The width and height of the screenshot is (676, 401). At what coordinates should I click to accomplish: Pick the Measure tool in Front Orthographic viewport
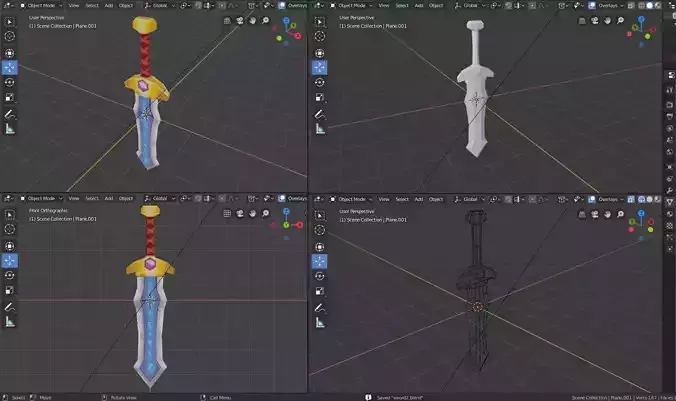9,322
